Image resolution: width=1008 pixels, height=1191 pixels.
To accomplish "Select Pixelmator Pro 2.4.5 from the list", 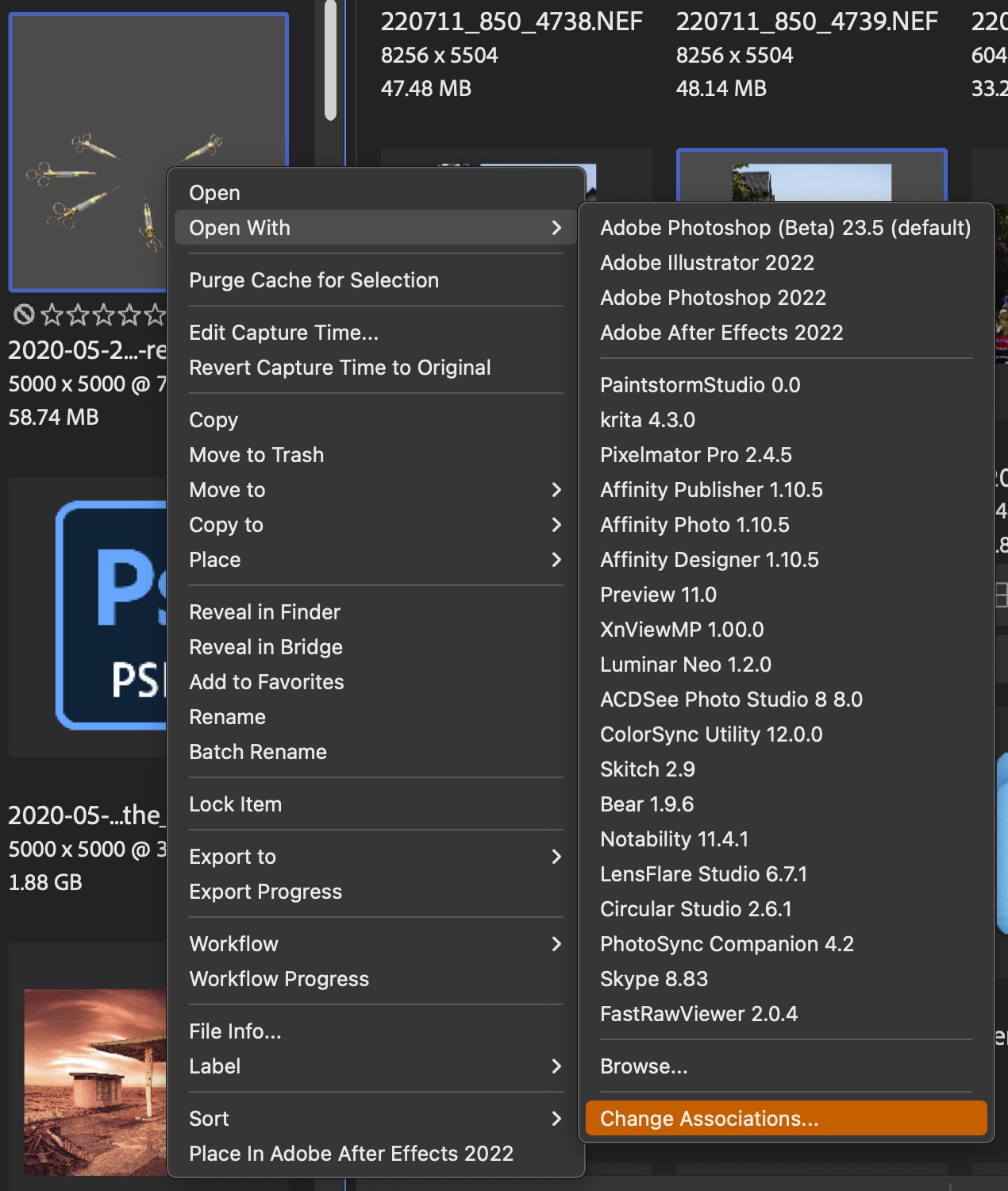I will (x=695, y=455).
